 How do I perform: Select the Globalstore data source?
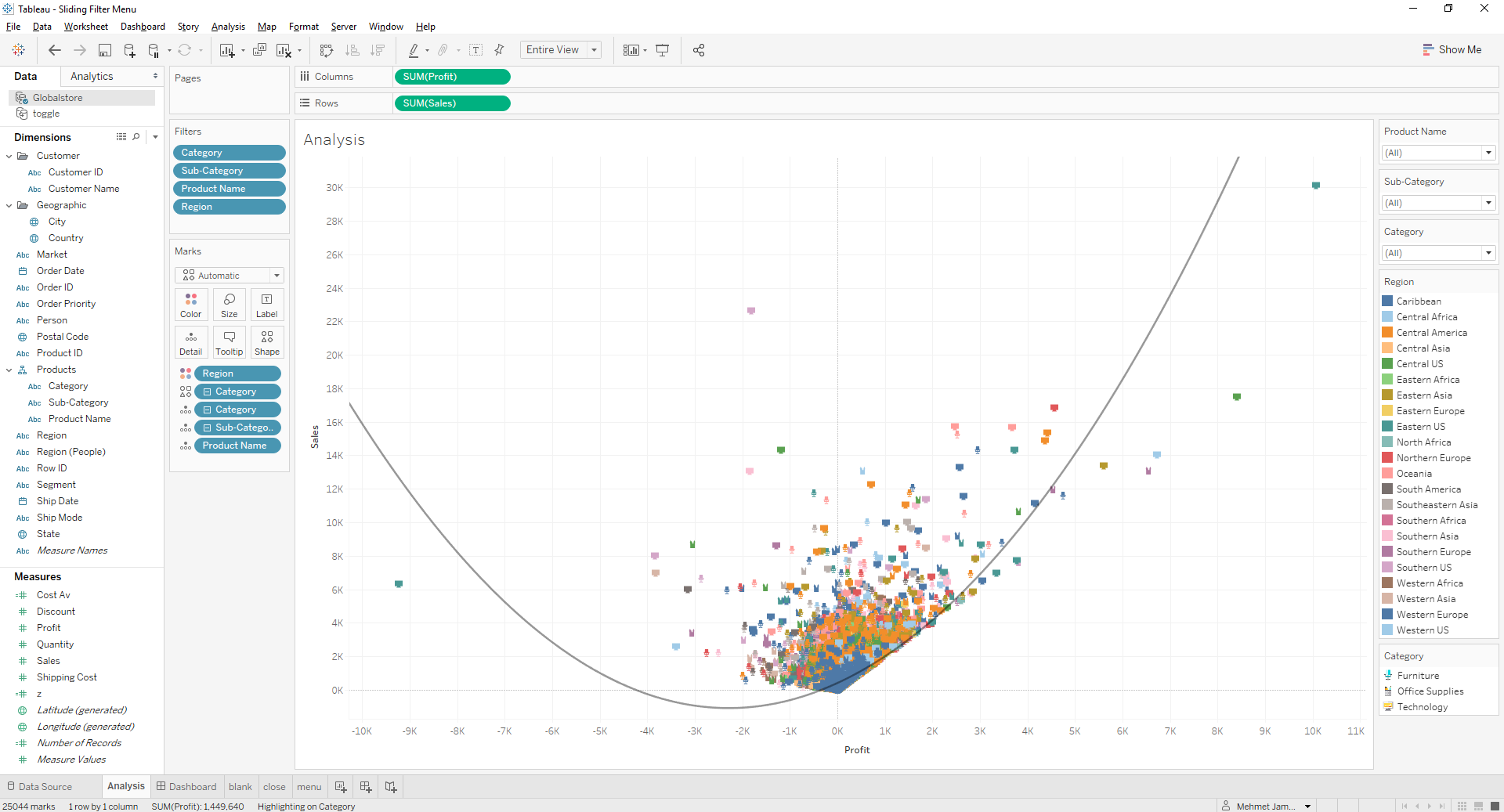click(82, 98)
